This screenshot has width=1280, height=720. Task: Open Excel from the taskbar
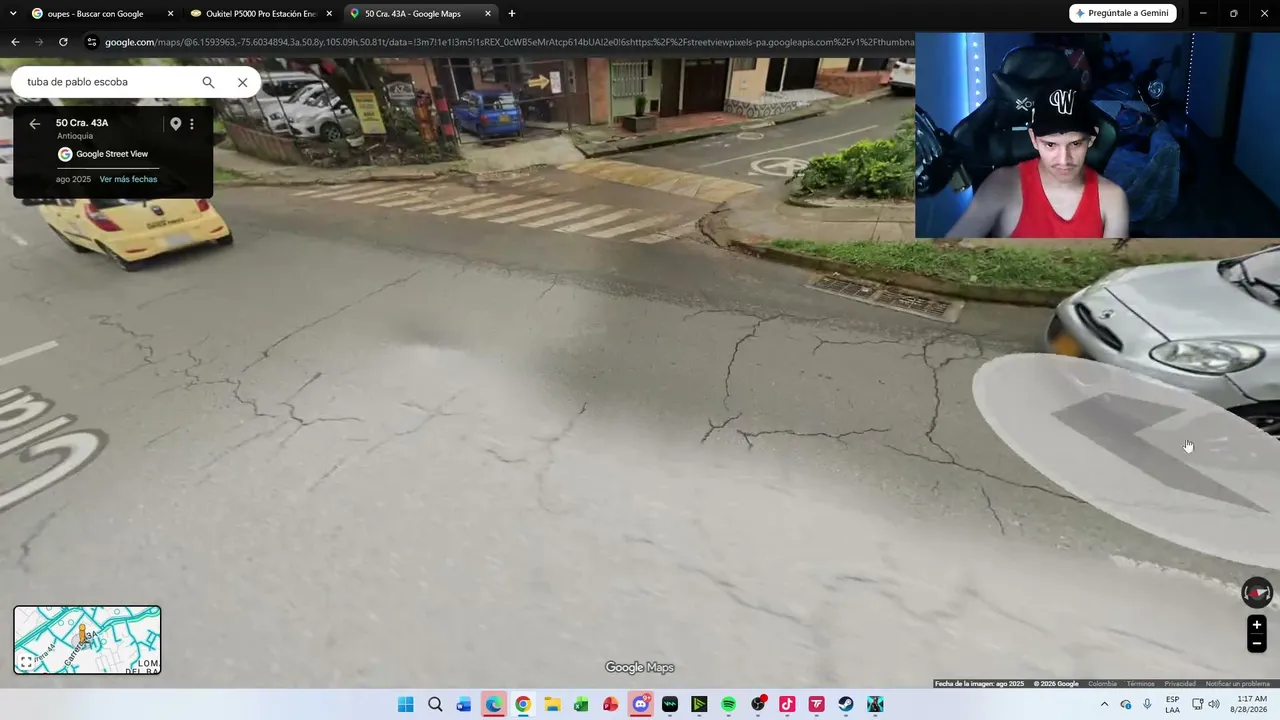pyautogui.click(x=581, y=704)
